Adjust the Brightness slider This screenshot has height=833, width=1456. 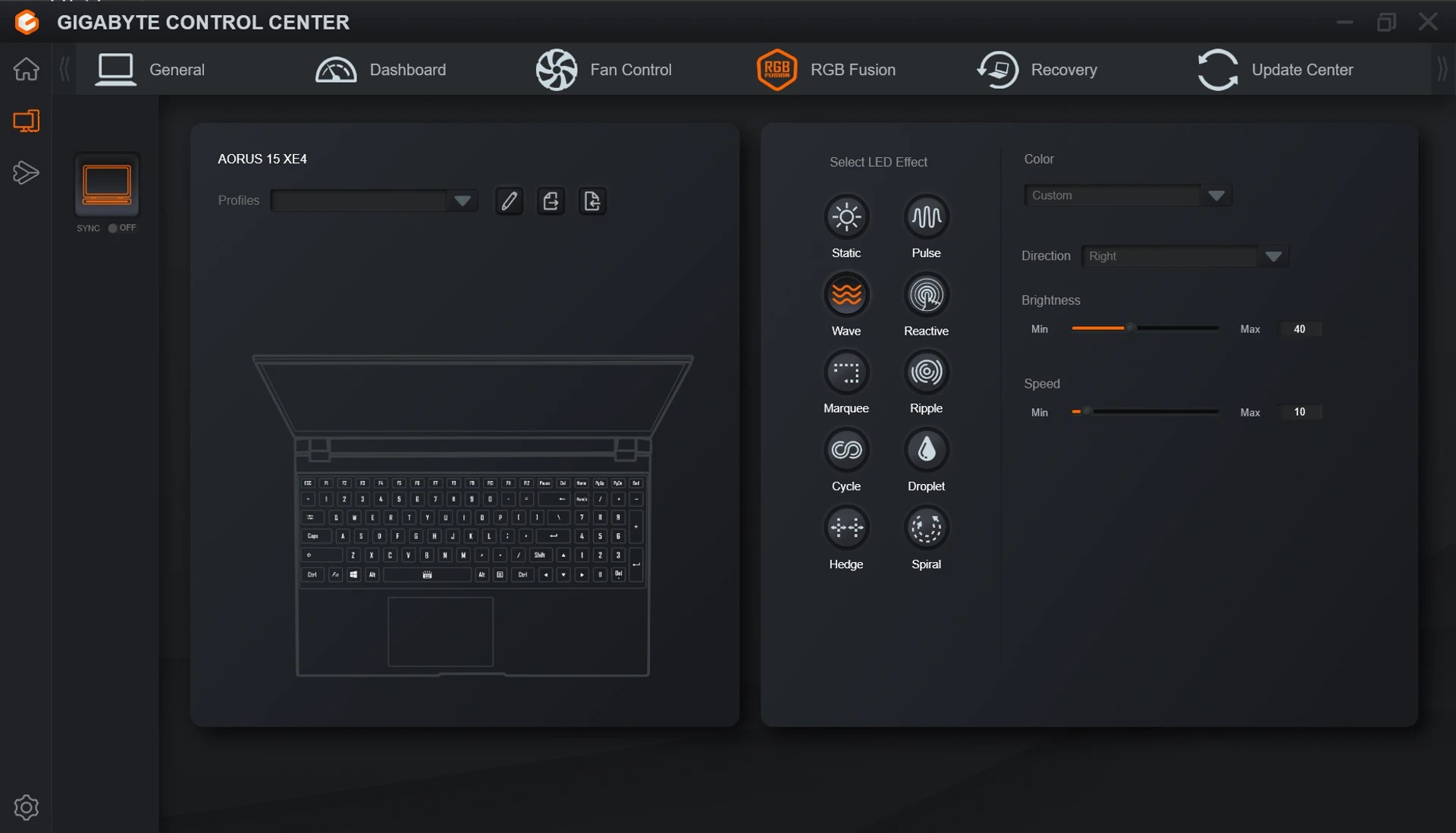click(x=1130, y=328)
